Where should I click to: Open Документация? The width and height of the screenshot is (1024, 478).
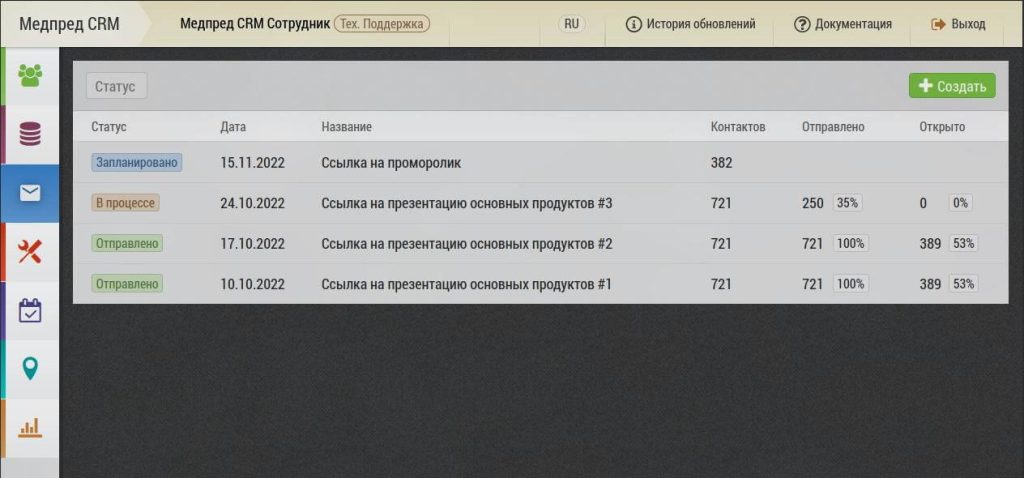843,24
